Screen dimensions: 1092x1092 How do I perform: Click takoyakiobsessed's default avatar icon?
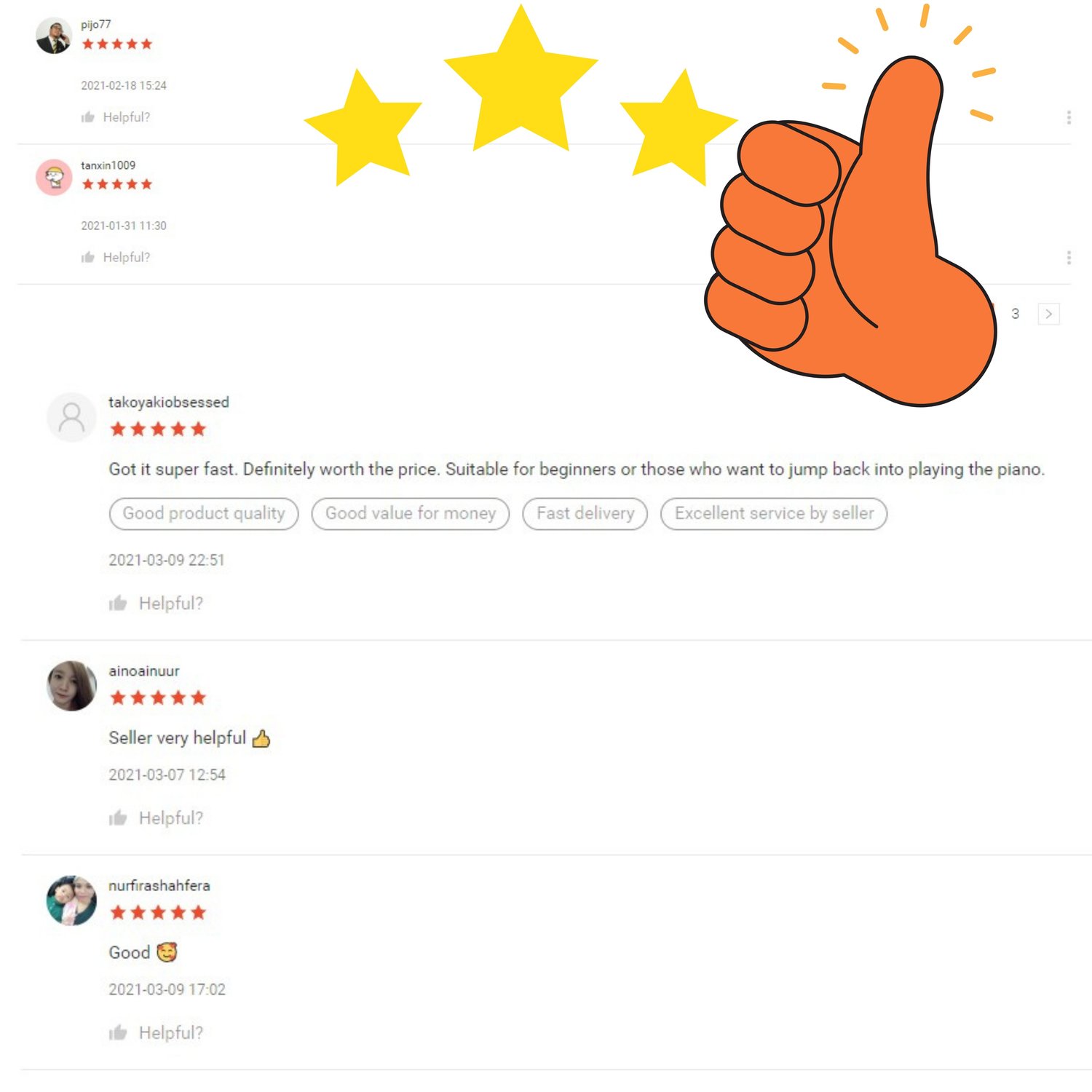[71, 417]
